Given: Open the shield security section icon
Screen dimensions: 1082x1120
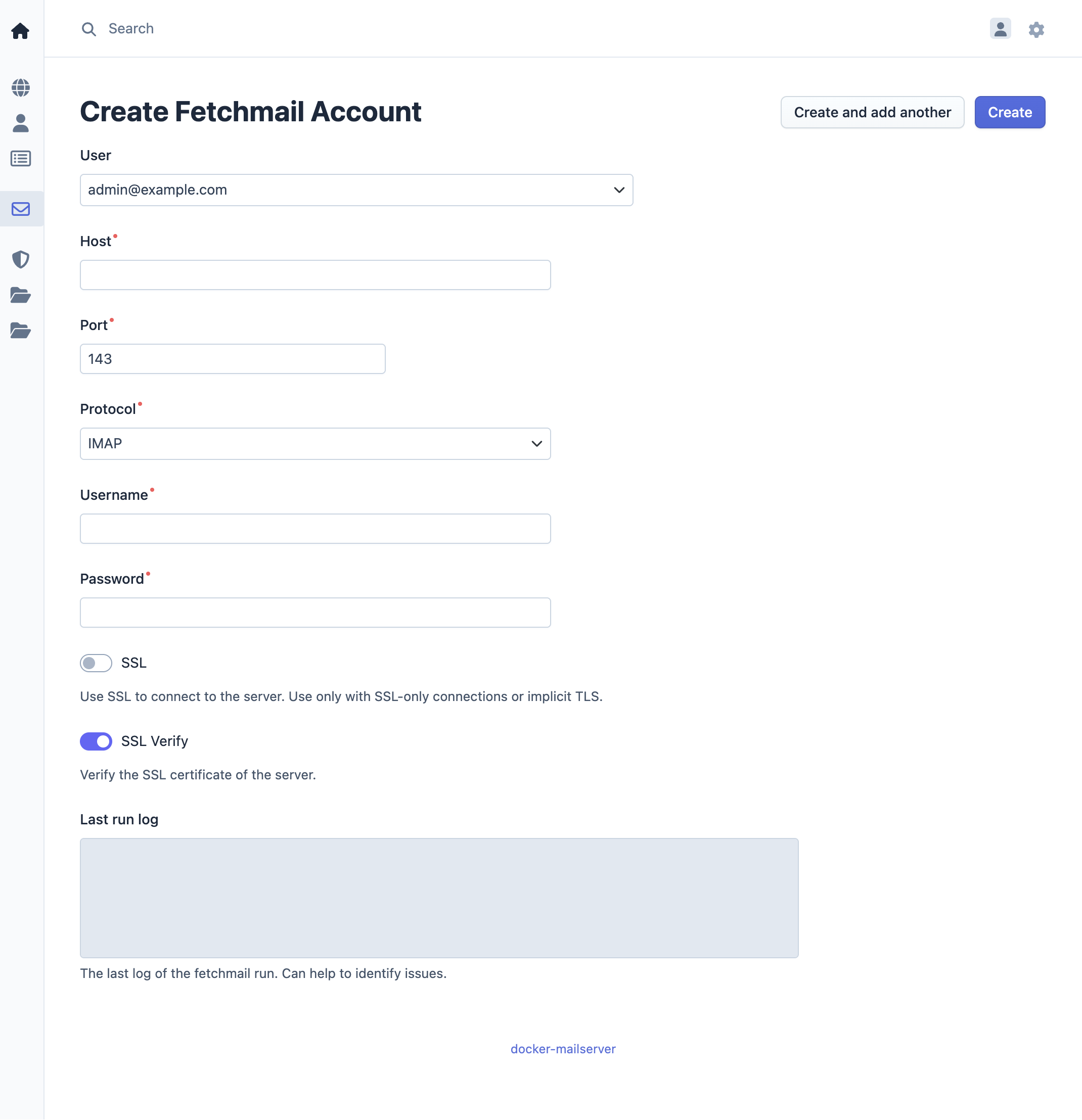Looking at the screenshot, I should coord(21,259).
